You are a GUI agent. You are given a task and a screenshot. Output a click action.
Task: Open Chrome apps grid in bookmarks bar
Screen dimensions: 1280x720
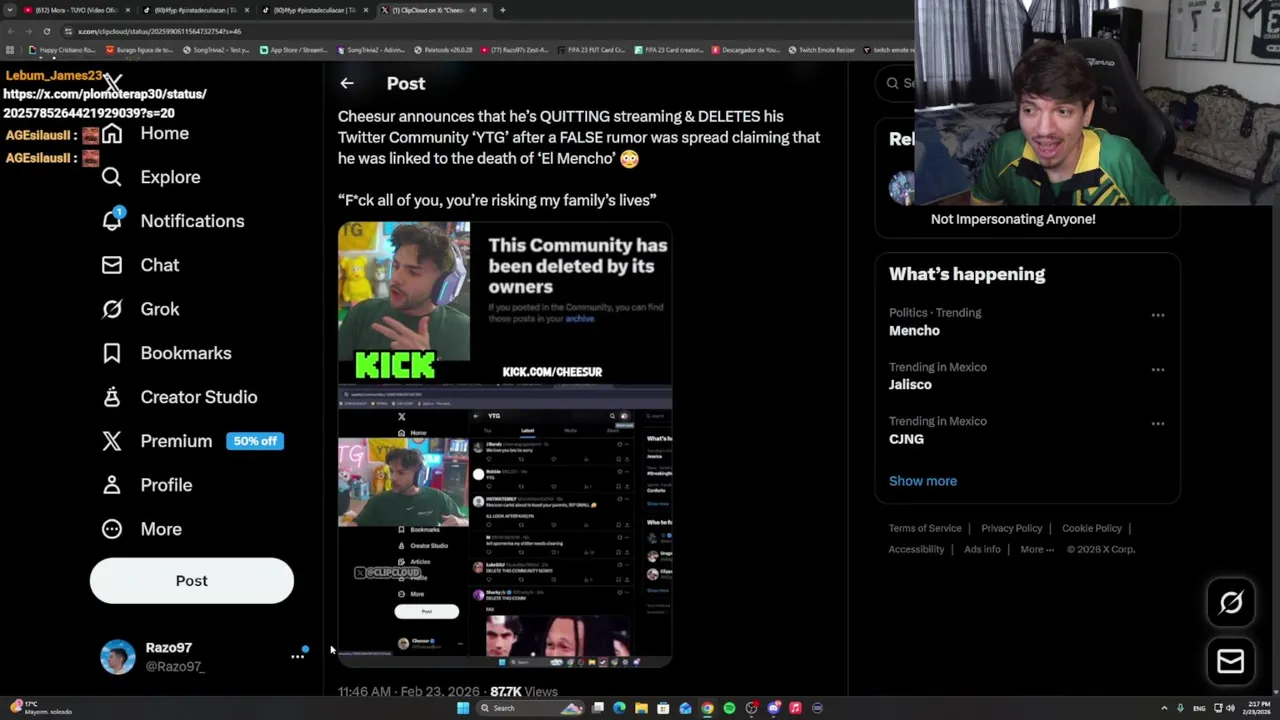(10, 49)
